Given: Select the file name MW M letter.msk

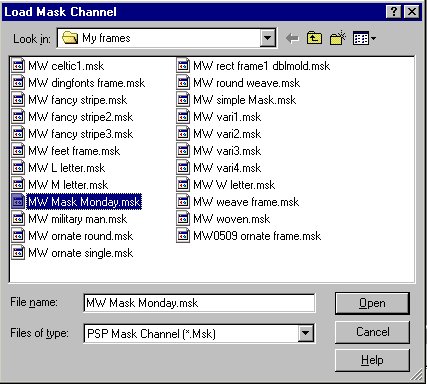Looking at the screenshot, I should pyautogui.click(x=68, y=185).
